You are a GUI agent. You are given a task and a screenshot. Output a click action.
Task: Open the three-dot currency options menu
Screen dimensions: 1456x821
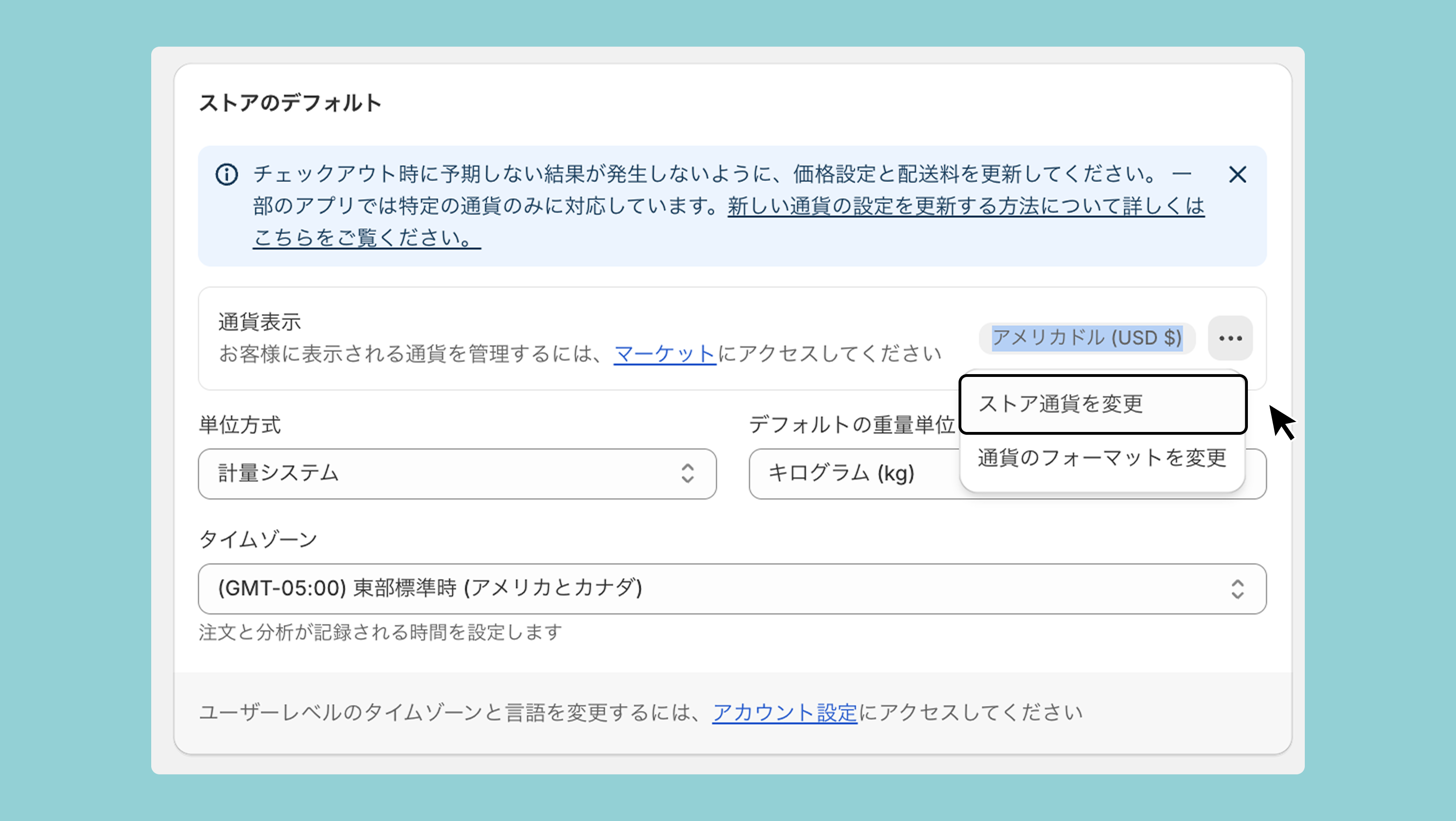1230,338
